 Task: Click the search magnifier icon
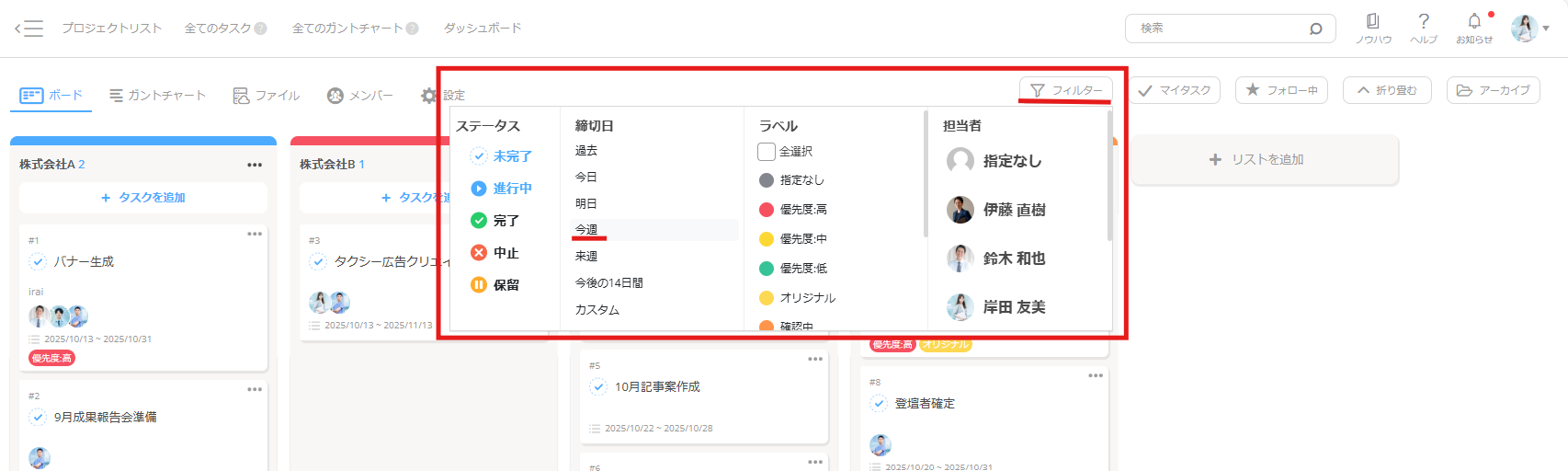click(1316, 29)
